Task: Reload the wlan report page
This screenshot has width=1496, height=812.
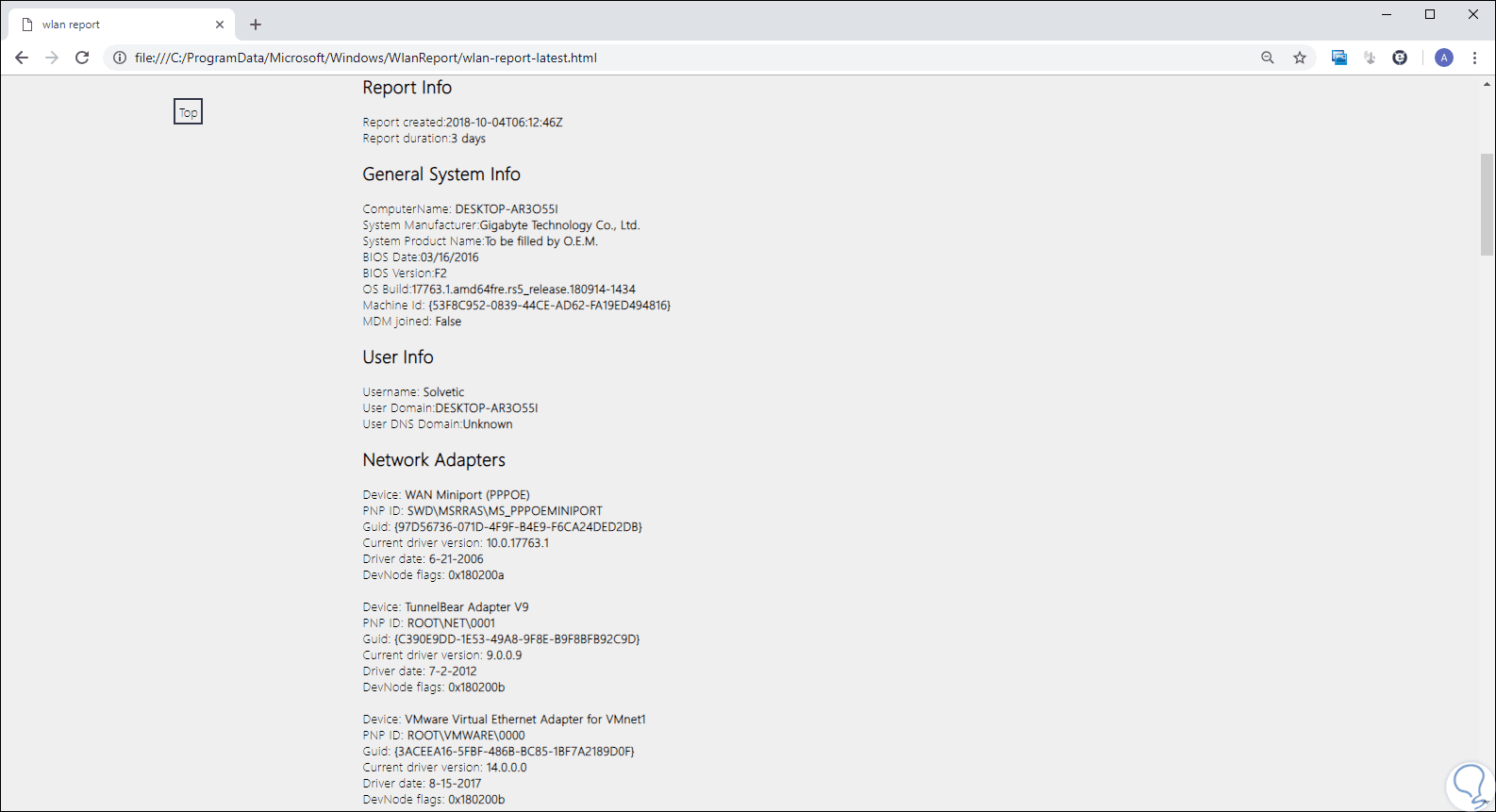Action: click(x=82, y=58)
